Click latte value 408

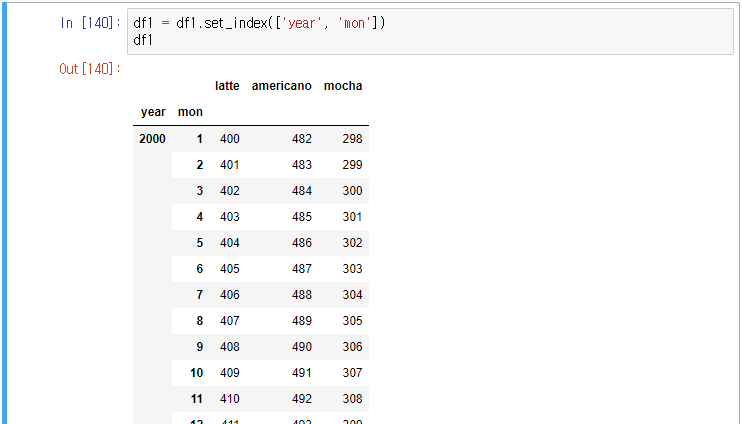pos(230,347)
